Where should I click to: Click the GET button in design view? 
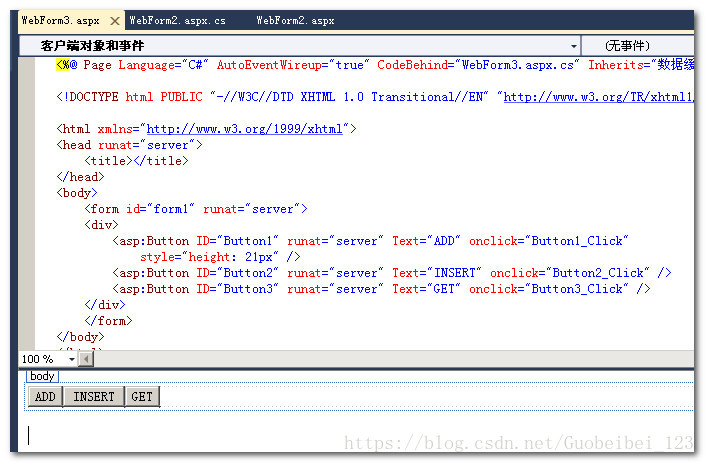(x=142, y=396)
